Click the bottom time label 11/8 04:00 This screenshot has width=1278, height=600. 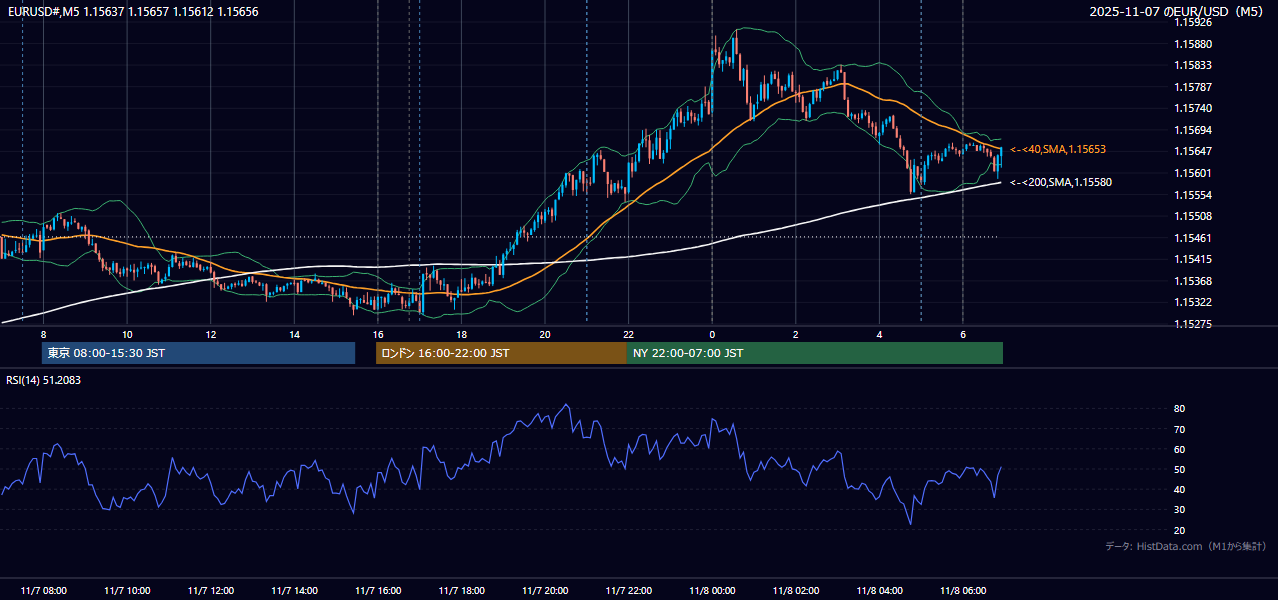[879, 591]
